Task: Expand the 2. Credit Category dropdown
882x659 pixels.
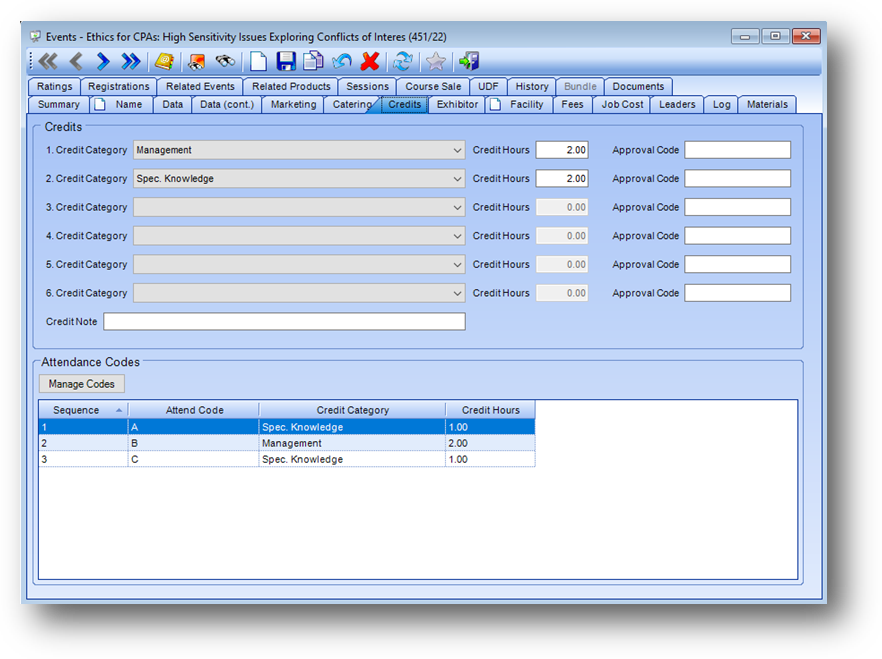Action: (457, 179)
